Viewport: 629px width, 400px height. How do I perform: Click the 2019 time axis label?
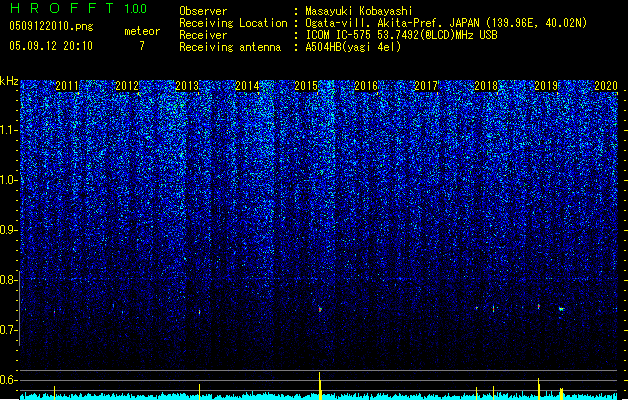click(x=546, y=86)
